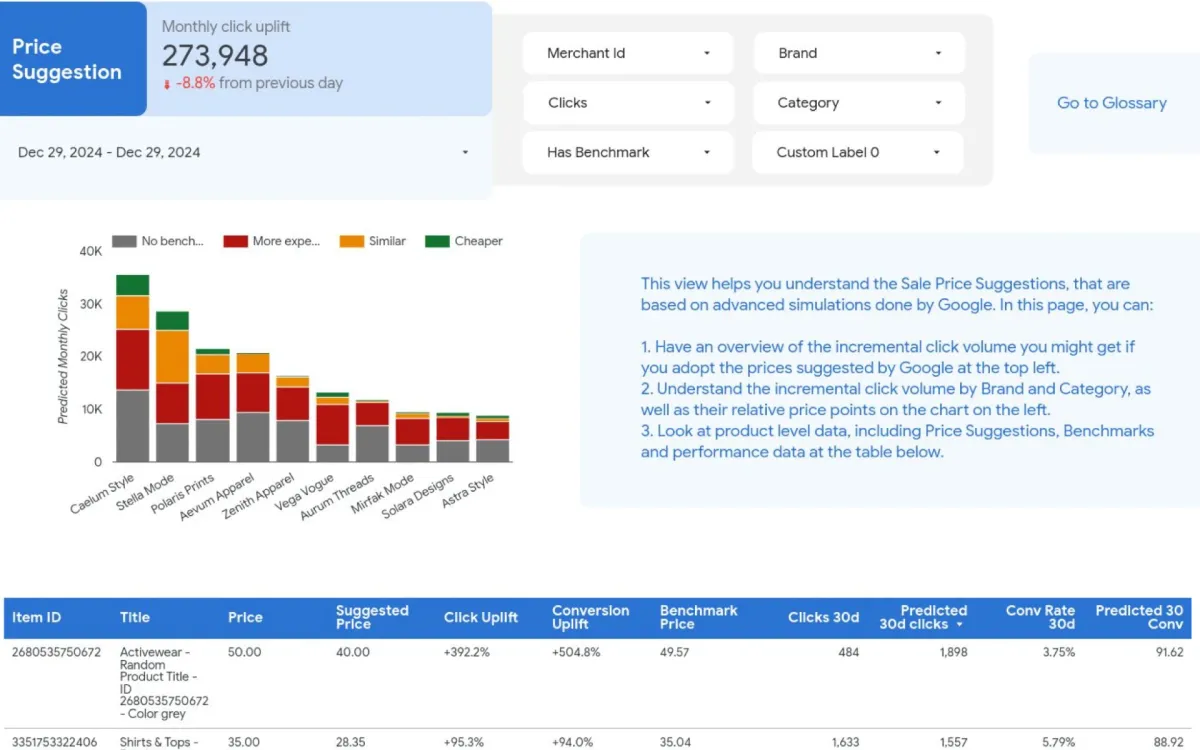Open the Brand filter dropdown
Screen dimensions: 1200x750
[857, 52]
